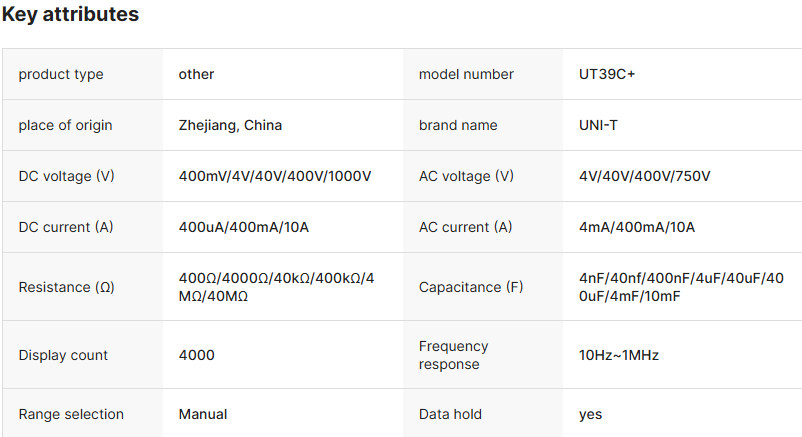This screenshot has height=437, width=802.
Task: Select the AC current value 4mA/400mA/10A
Action: tap(637, 227)
